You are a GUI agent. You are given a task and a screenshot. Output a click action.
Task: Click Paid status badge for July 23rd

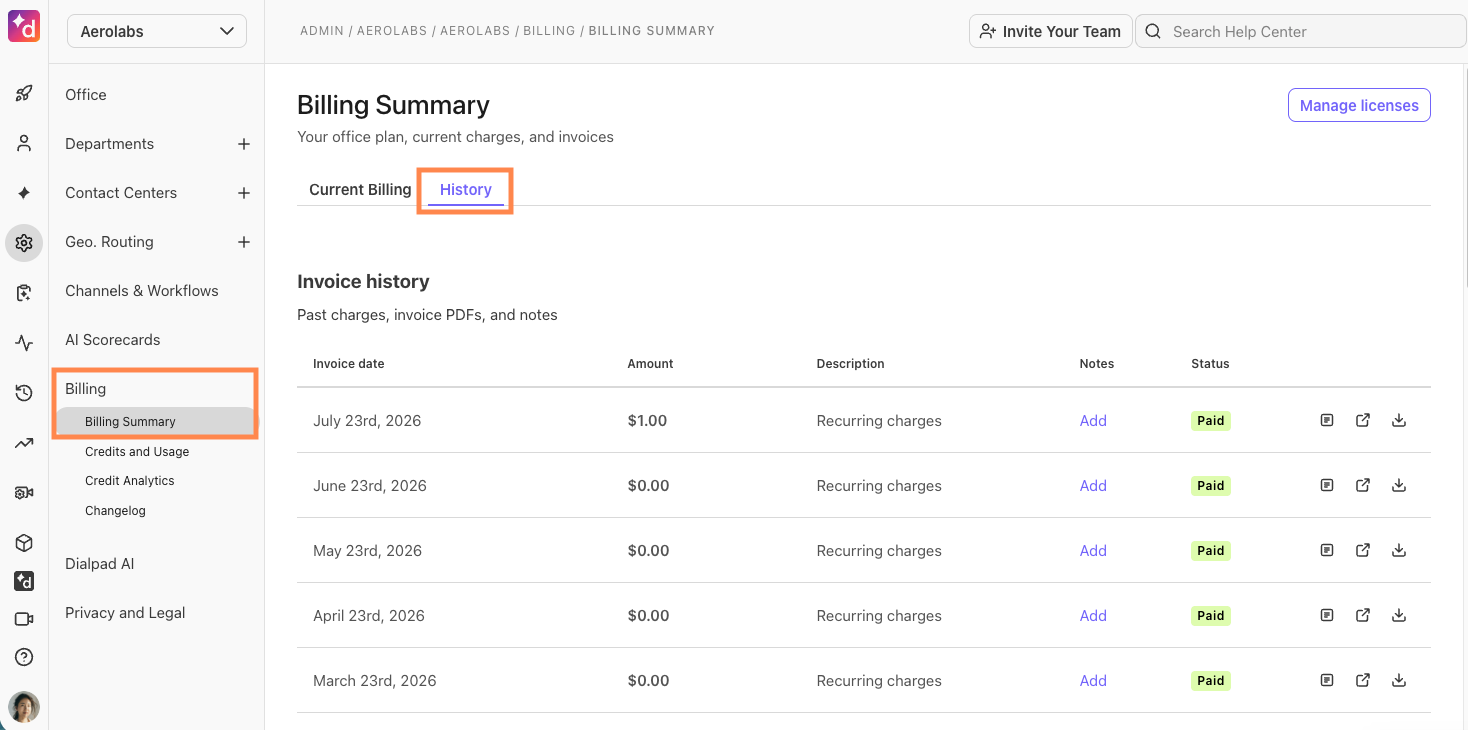[1211, 420]
